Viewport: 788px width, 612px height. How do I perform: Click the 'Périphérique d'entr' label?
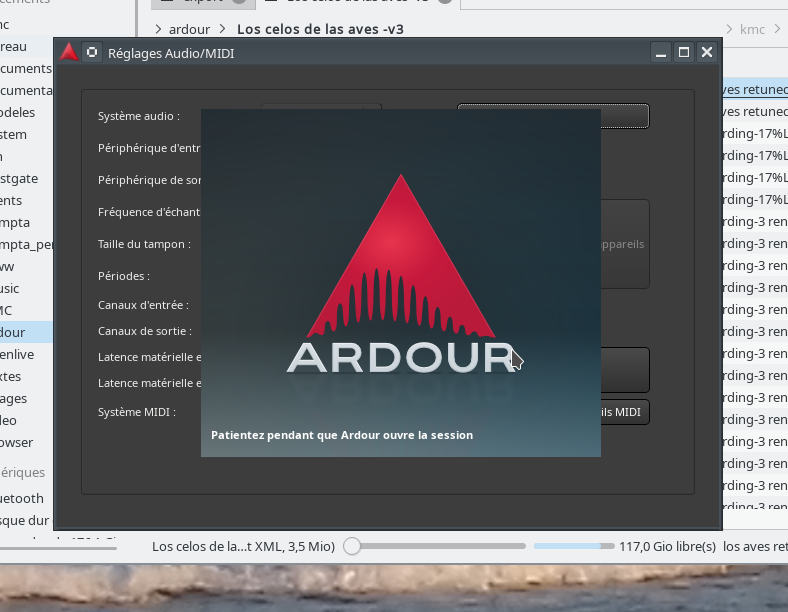click(x=149, y=148)
